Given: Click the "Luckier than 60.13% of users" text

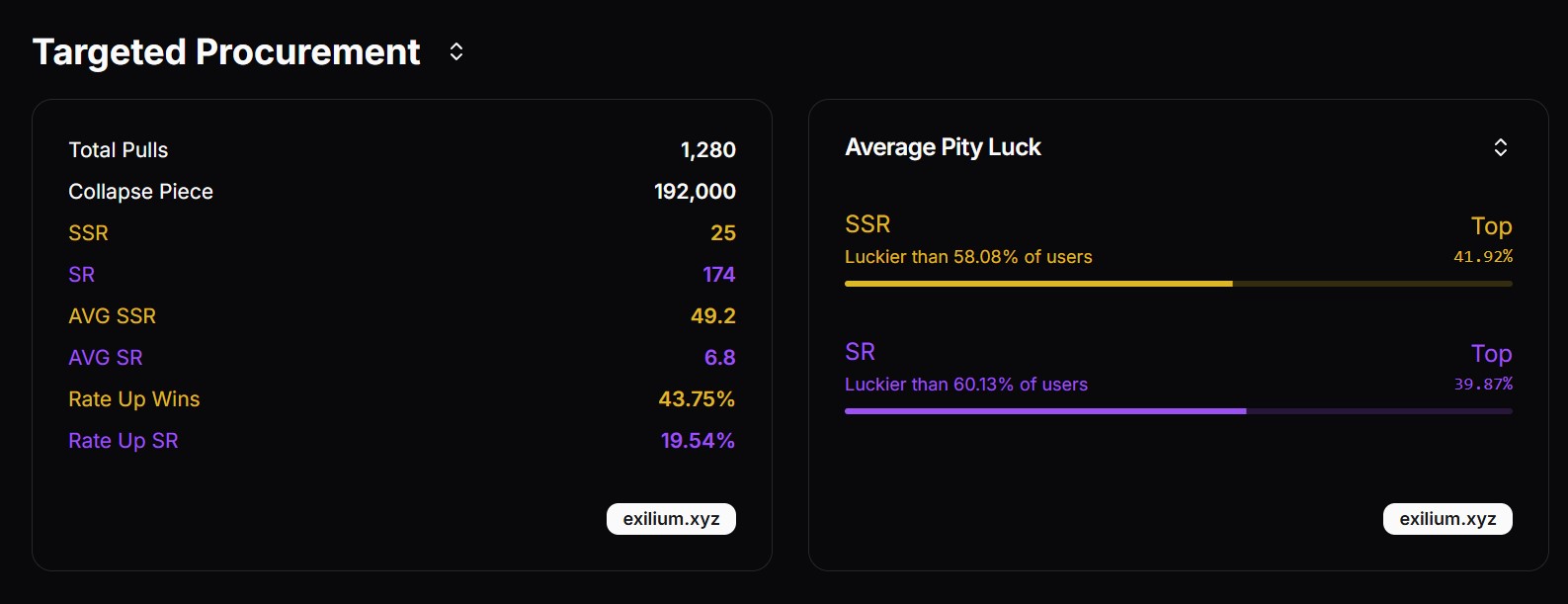Looking at the screenshot, I should click(966, 385).
